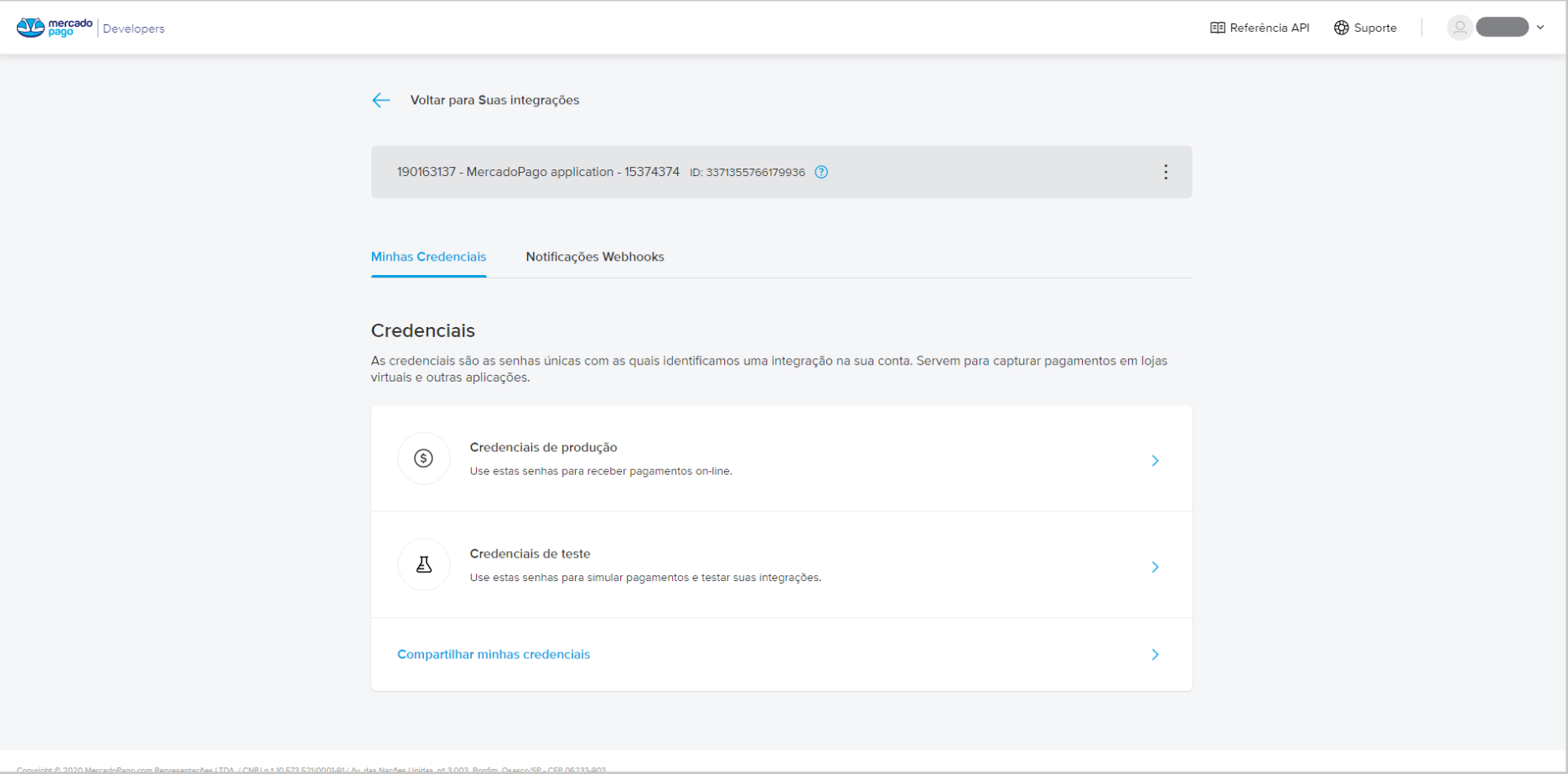This screenshot has width=1568, height=774.
Task: Click the application name 190163137 - MercadoPago application
Action: [x=538, y=172]
